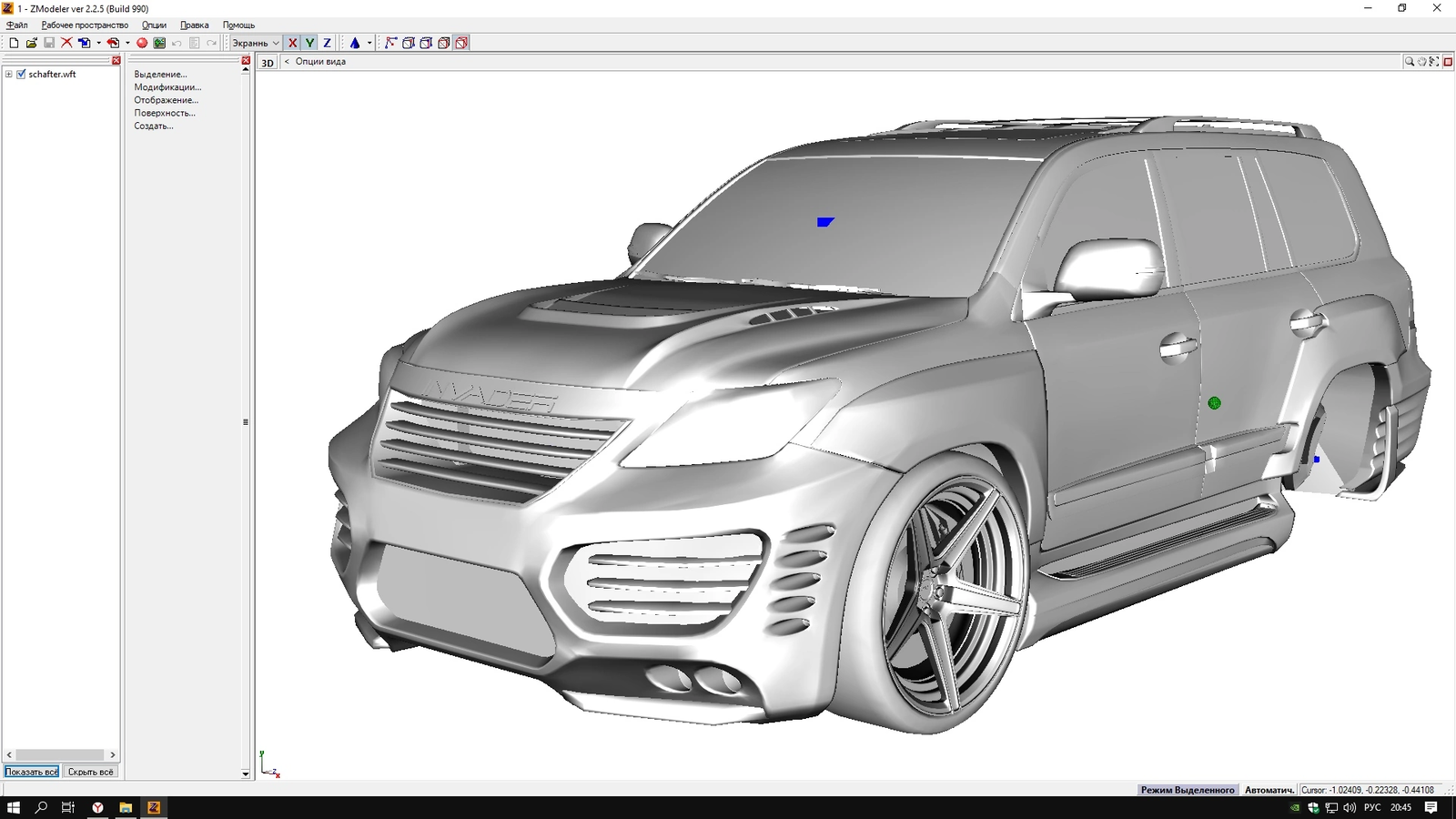Open the Файл menu
The width and height of the screenshot is (1456, 819).
tap(16, 25)
